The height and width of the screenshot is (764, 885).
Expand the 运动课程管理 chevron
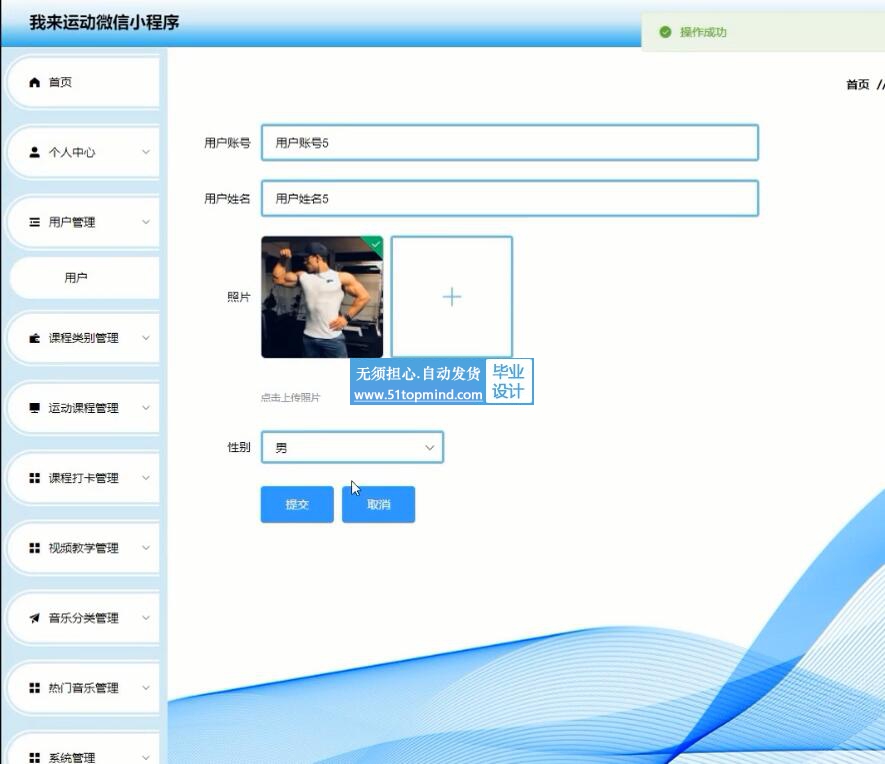(146, 408)
